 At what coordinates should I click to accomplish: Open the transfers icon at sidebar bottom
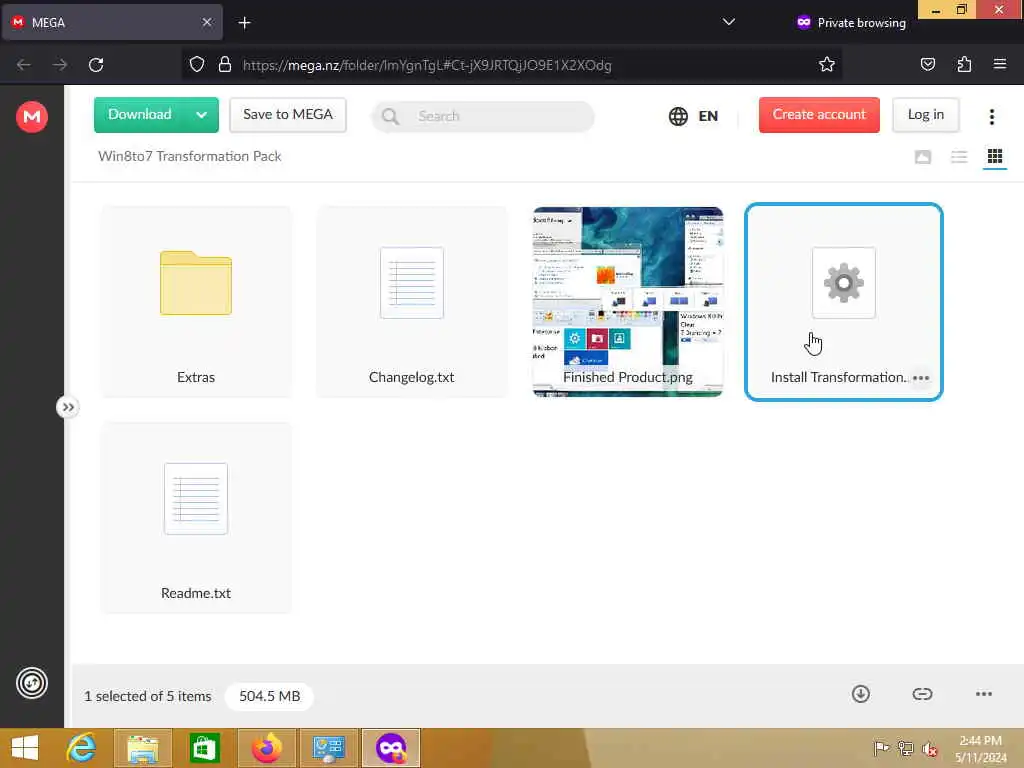pos(31,683)
